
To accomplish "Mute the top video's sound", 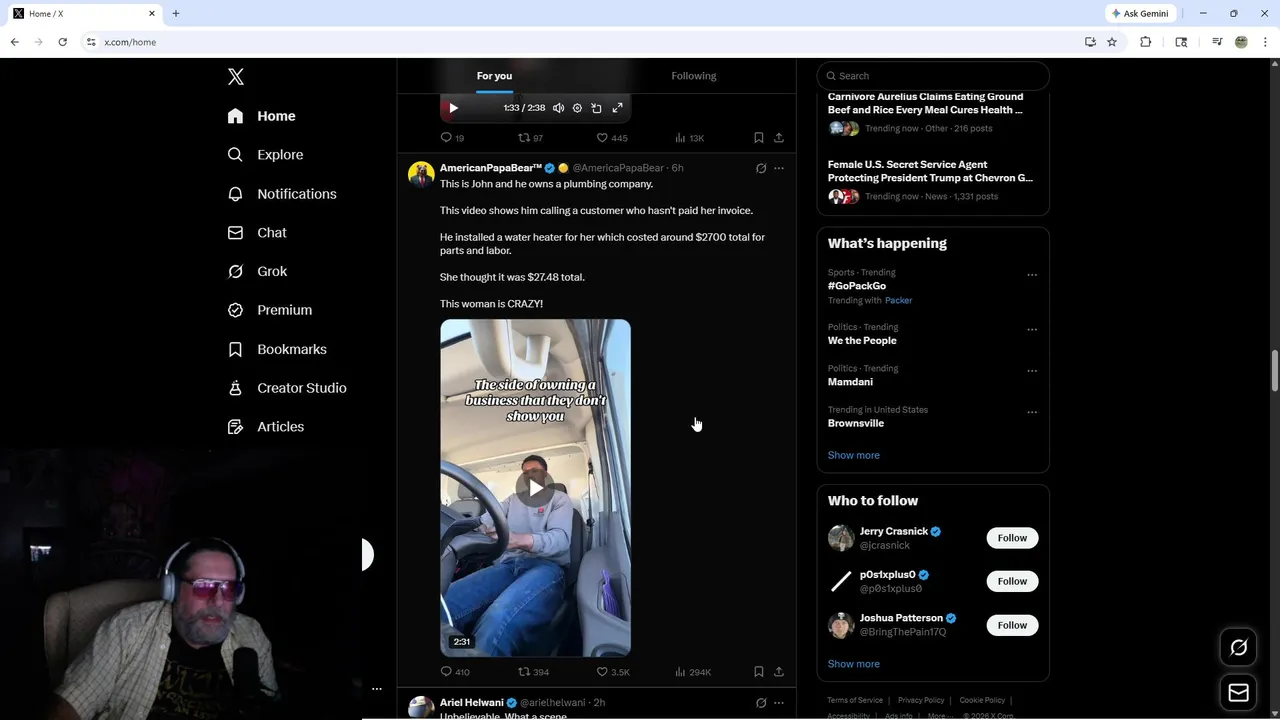I will coord(558,108).
